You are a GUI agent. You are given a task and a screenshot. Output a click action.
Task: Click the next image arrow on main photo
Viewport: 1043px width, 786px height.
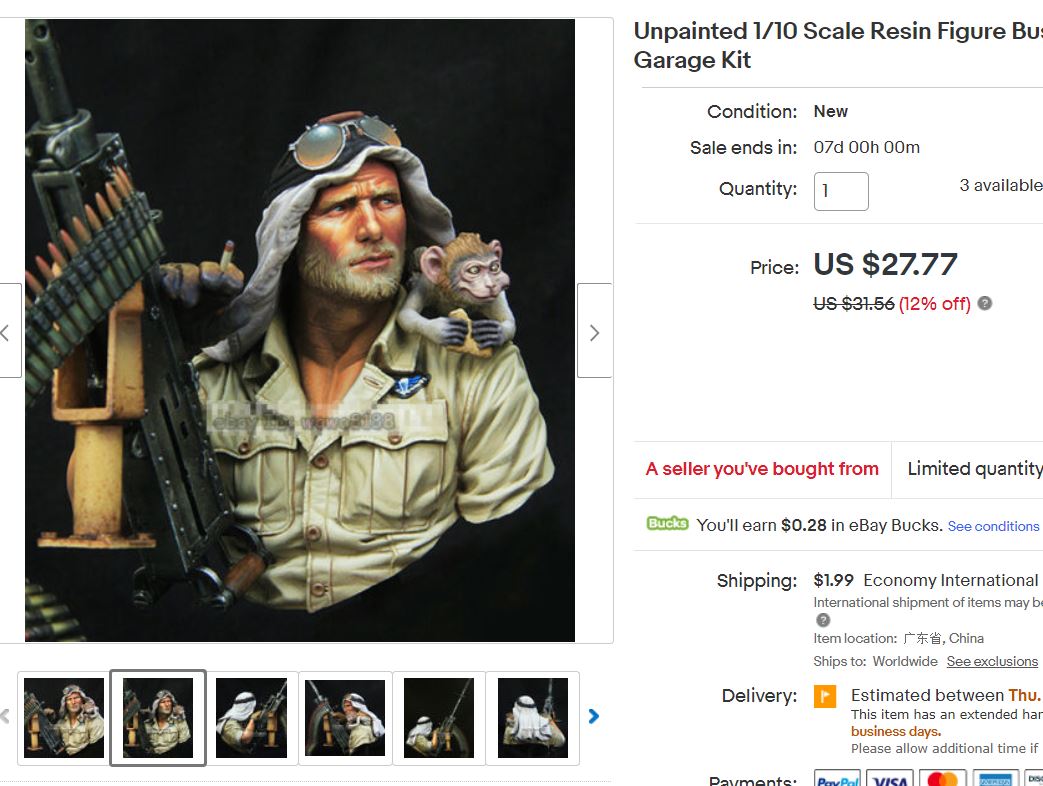coord(594,331)
